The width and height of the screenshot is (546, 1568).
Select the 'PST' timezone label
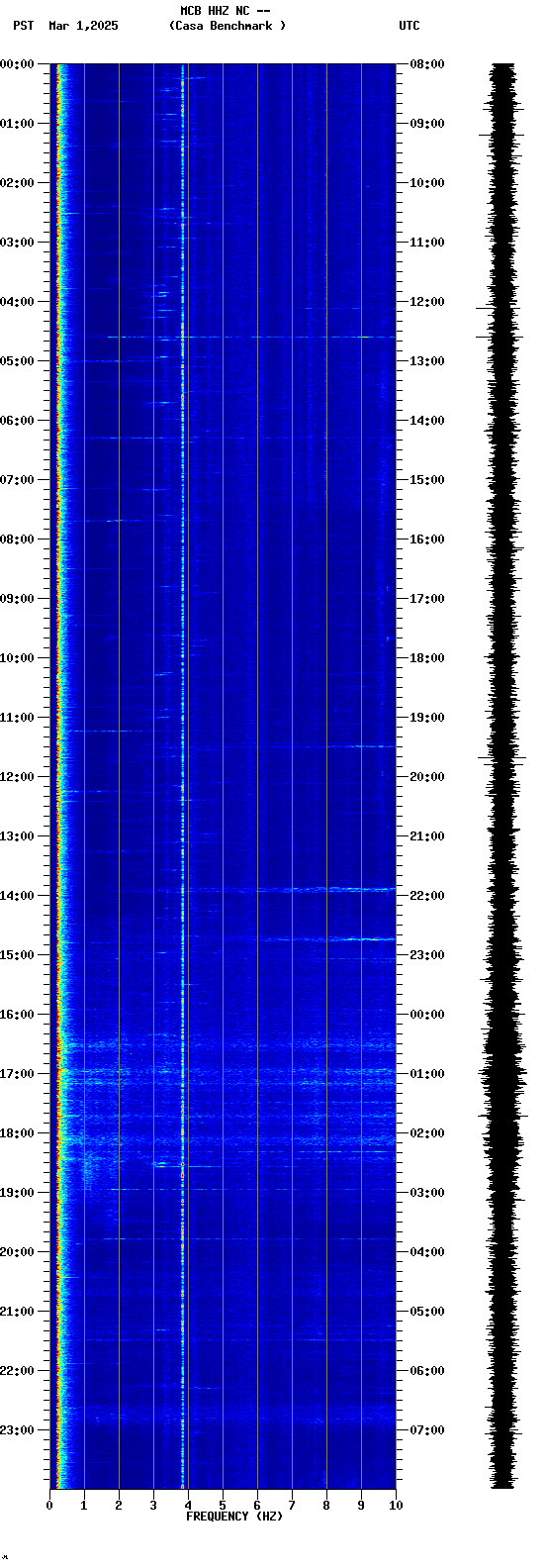tap(24, 26)
